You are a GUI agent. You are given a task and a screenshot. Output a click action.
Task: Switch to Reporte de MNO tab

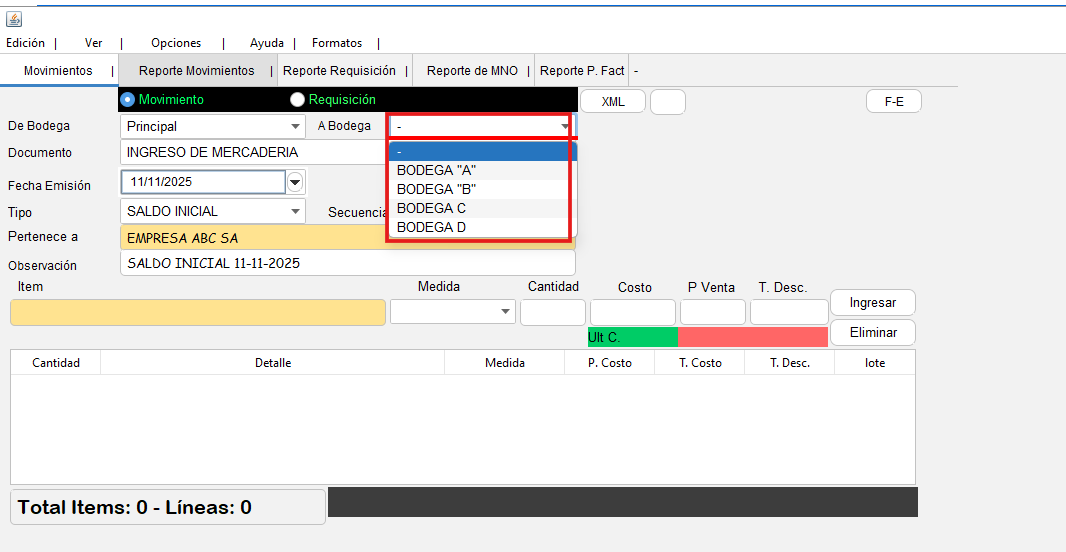(x=472, y=71)
